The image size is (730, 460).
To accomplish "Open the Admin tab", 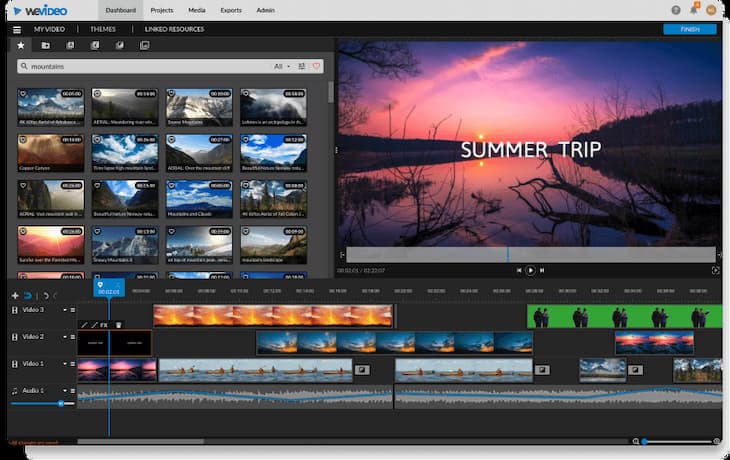I will pos(265,10).
